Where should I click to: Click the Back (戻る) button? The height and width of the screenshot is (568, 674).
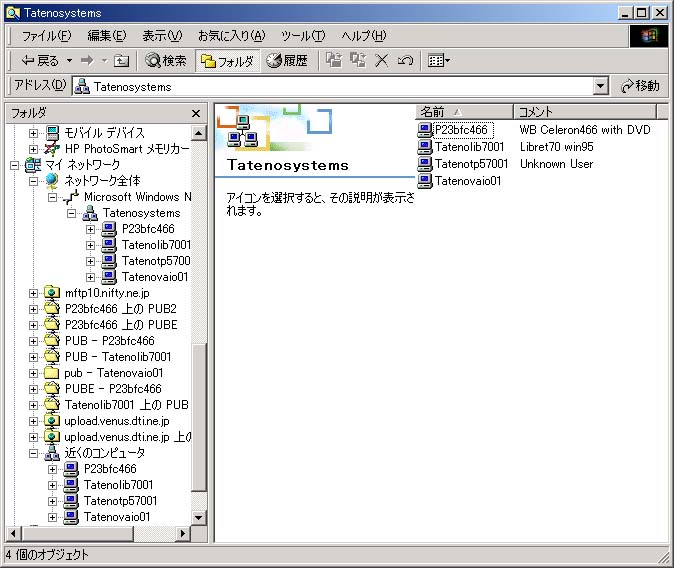(40, 61)
